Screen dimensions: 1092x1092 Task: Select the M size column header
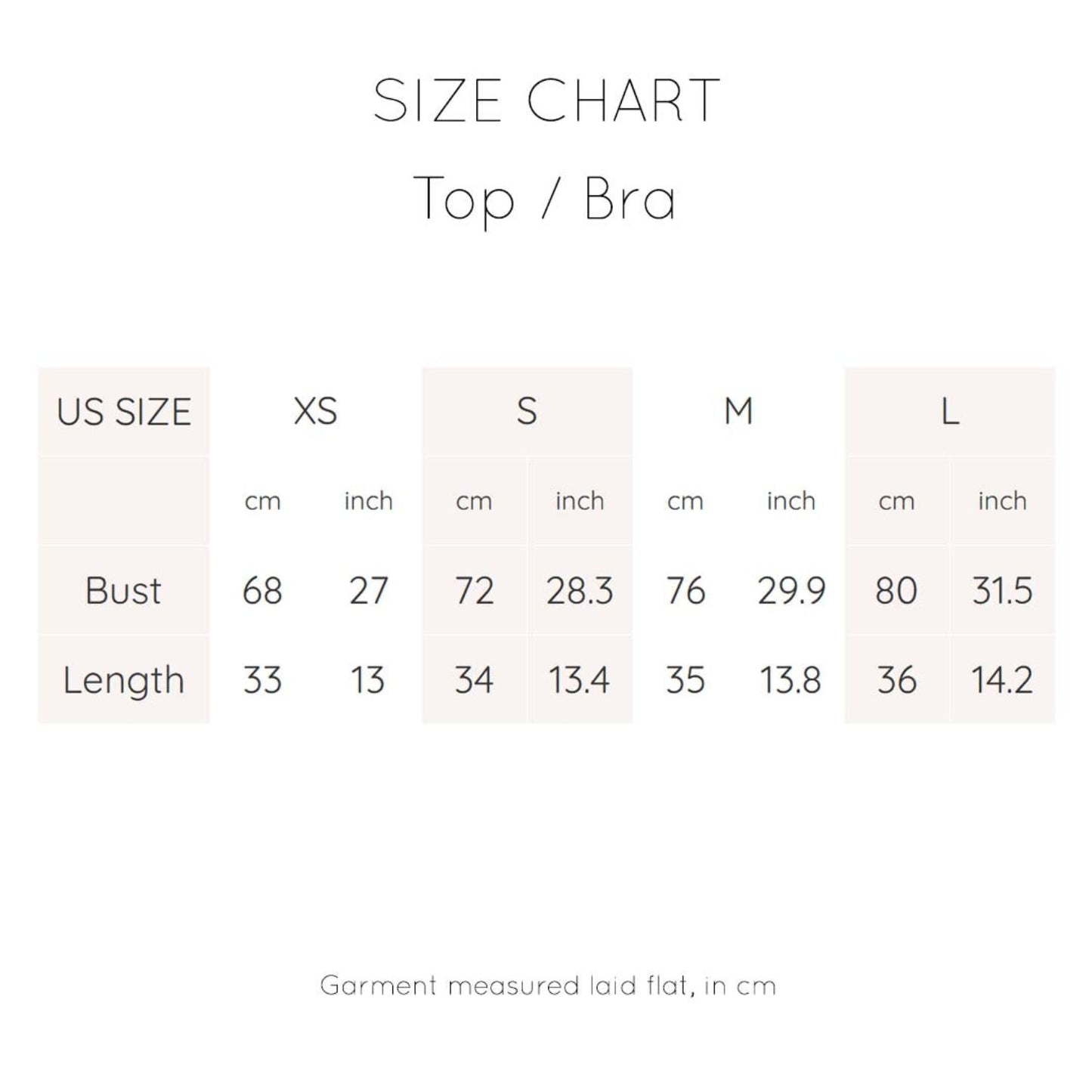pyautogui.click(x=738, y=412)
